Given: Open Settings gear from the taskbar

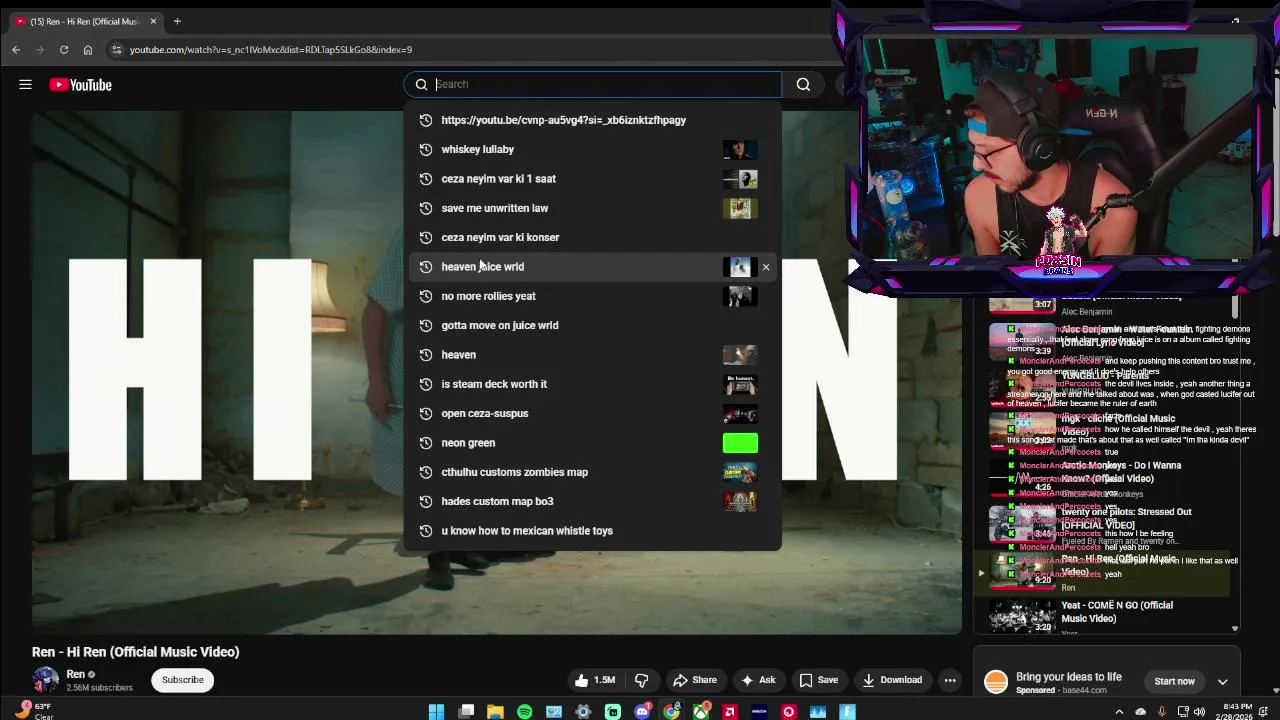Looking at the screenshot, I should [x=584, y=712].
